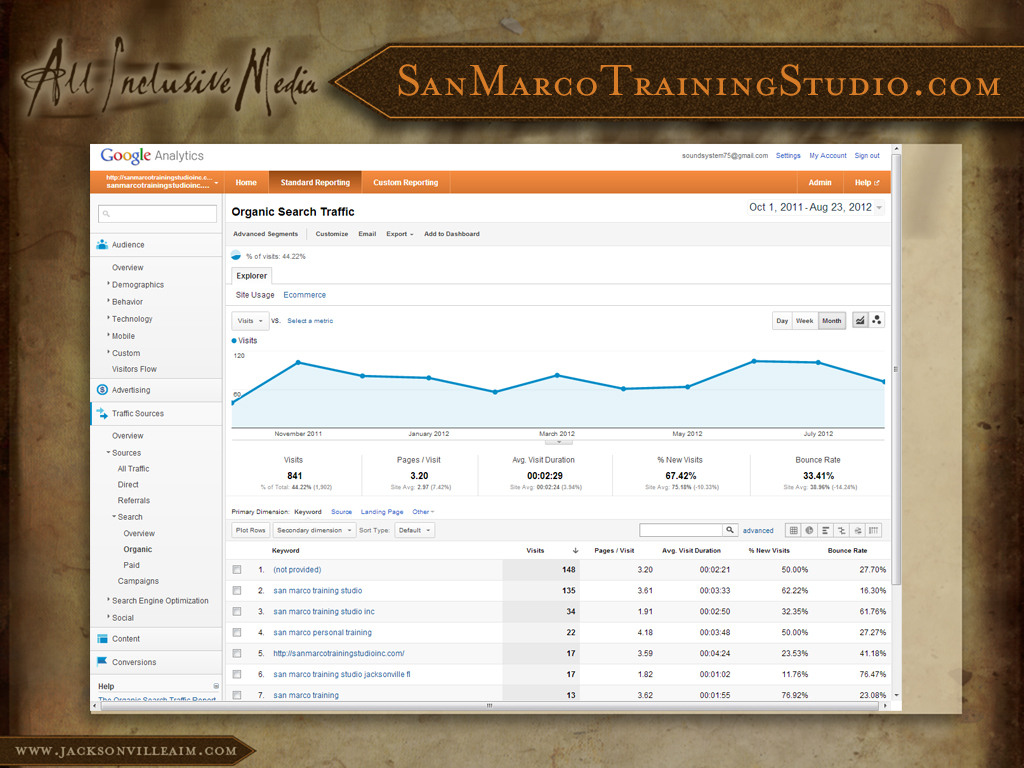The image size is (1024, 768).
Task: Click the vertical scrollbar on right edge
Action: (895, 400)
